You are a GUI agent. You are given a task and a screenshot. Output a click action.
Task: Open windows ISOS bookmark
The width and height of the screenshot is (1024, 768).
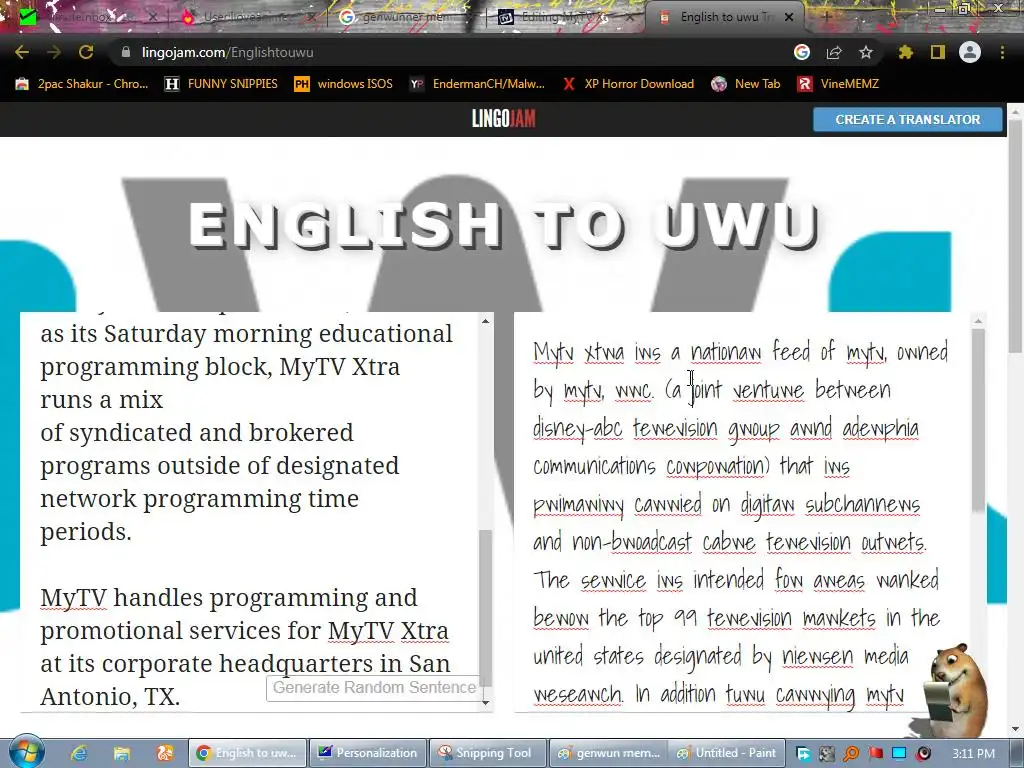tap(344, 84)
